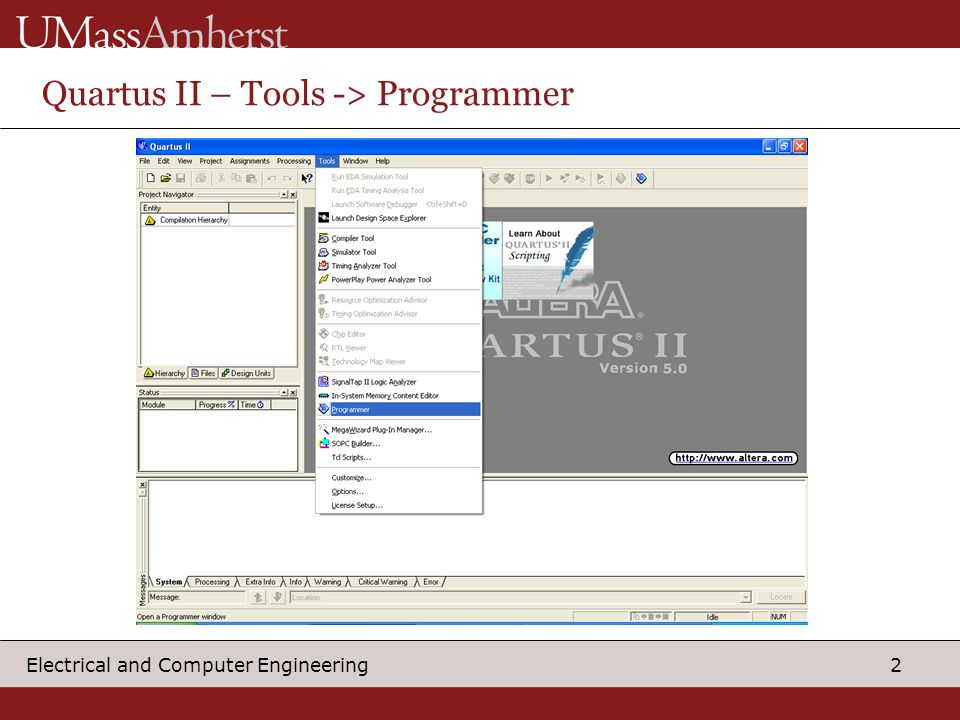The width and height of the screenshot is (960, 720).
Task: Open the View menu
Action: pos(185,161)
